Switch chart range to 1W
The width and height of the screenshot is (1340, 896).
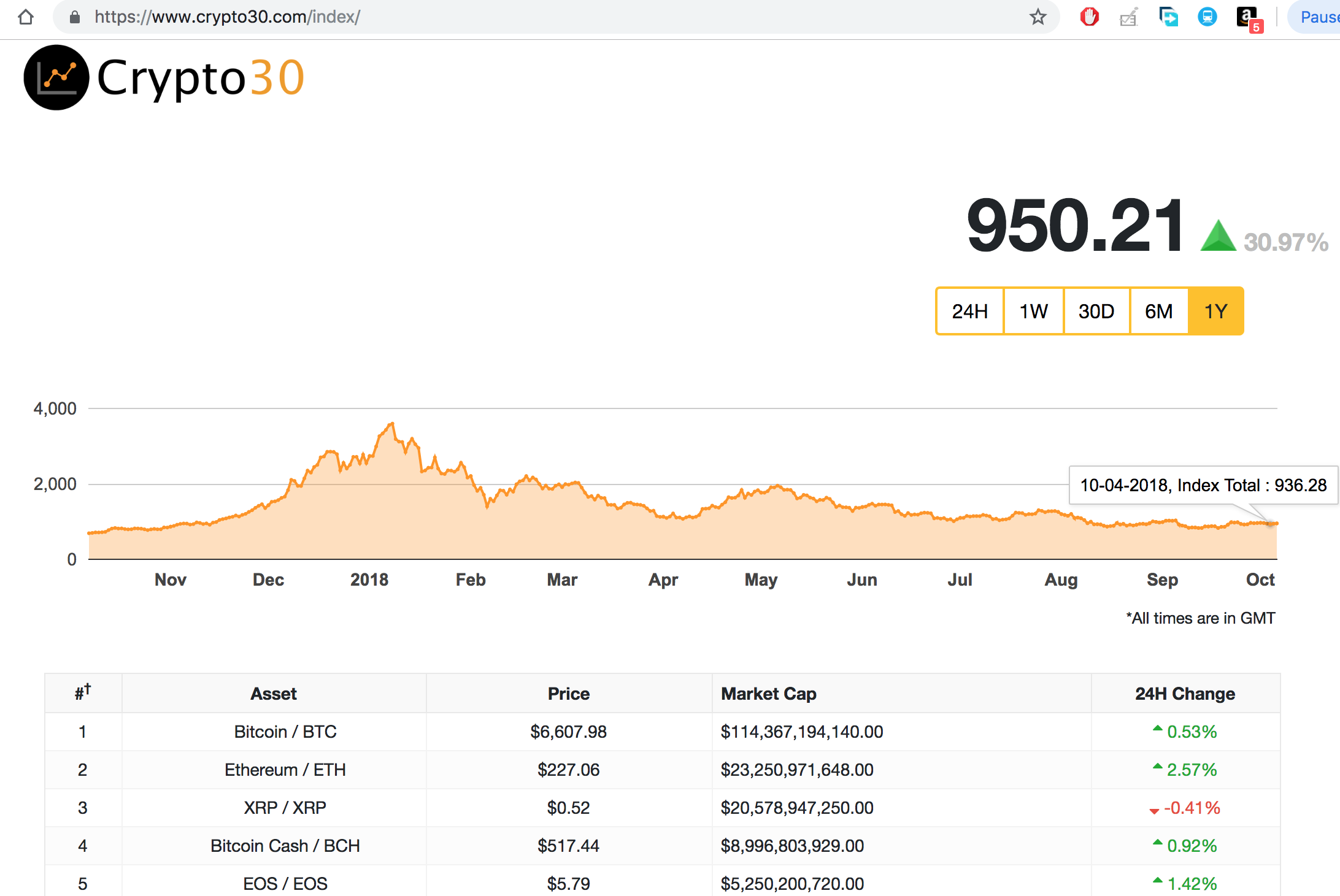pos(1033,311)
